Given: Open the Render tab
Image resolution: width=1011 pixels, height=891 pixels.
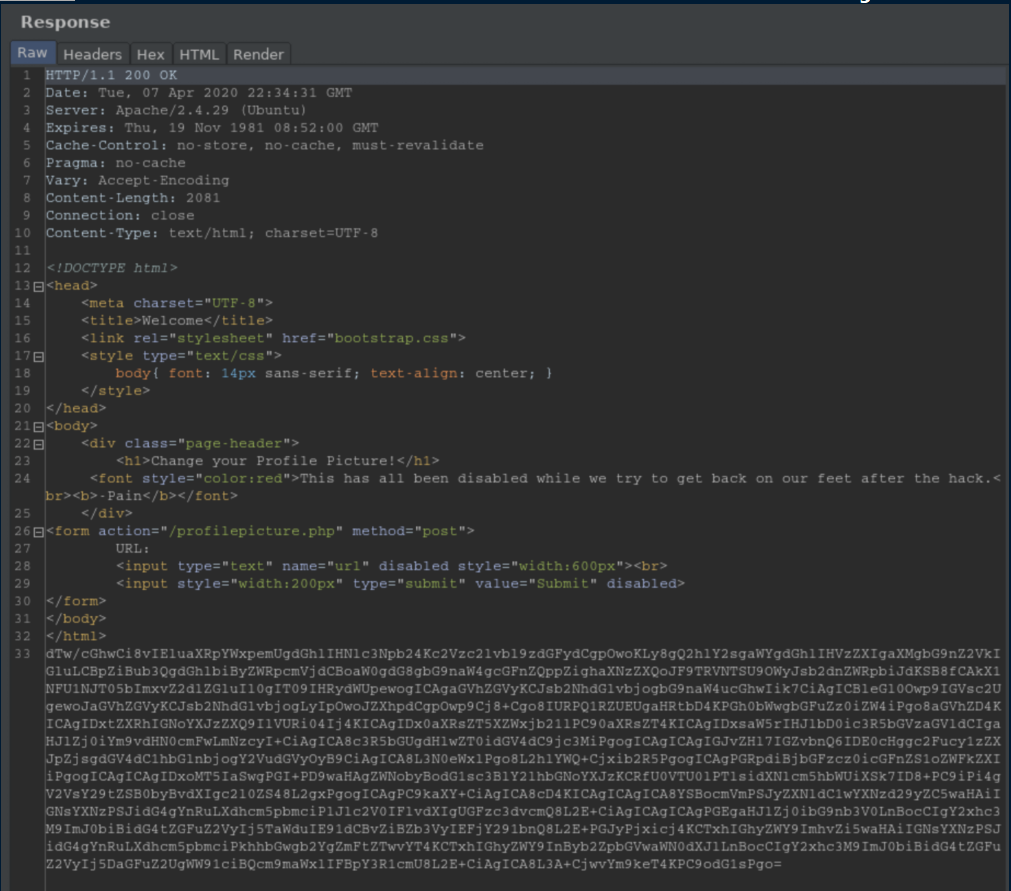Looking at the screenshot, I should click(x=258, y=54).
